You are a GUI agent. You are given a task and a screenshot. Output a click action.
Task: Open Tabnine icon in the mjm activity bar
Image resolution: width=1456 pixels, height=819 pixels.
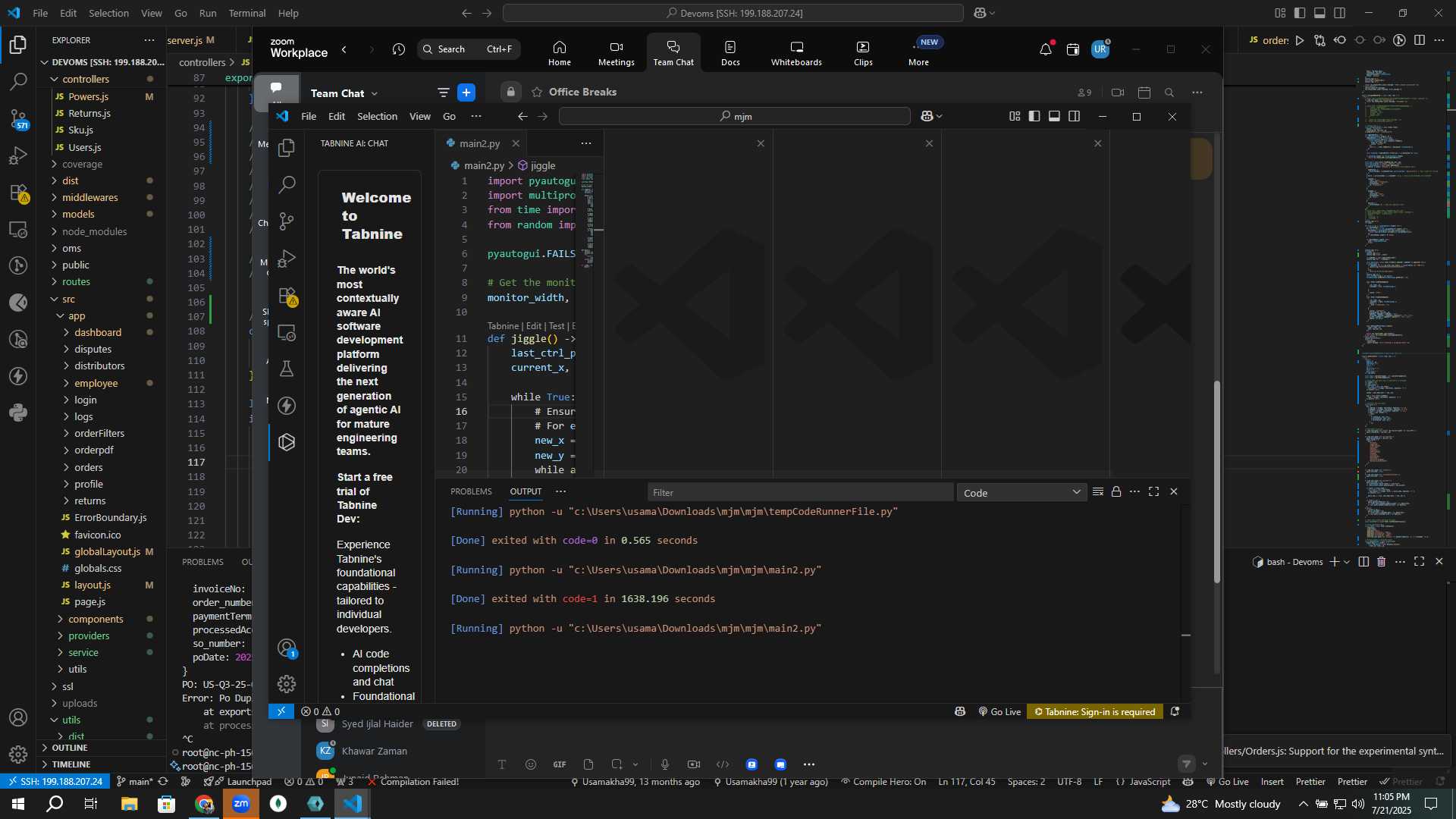click(x=287, y=442)
